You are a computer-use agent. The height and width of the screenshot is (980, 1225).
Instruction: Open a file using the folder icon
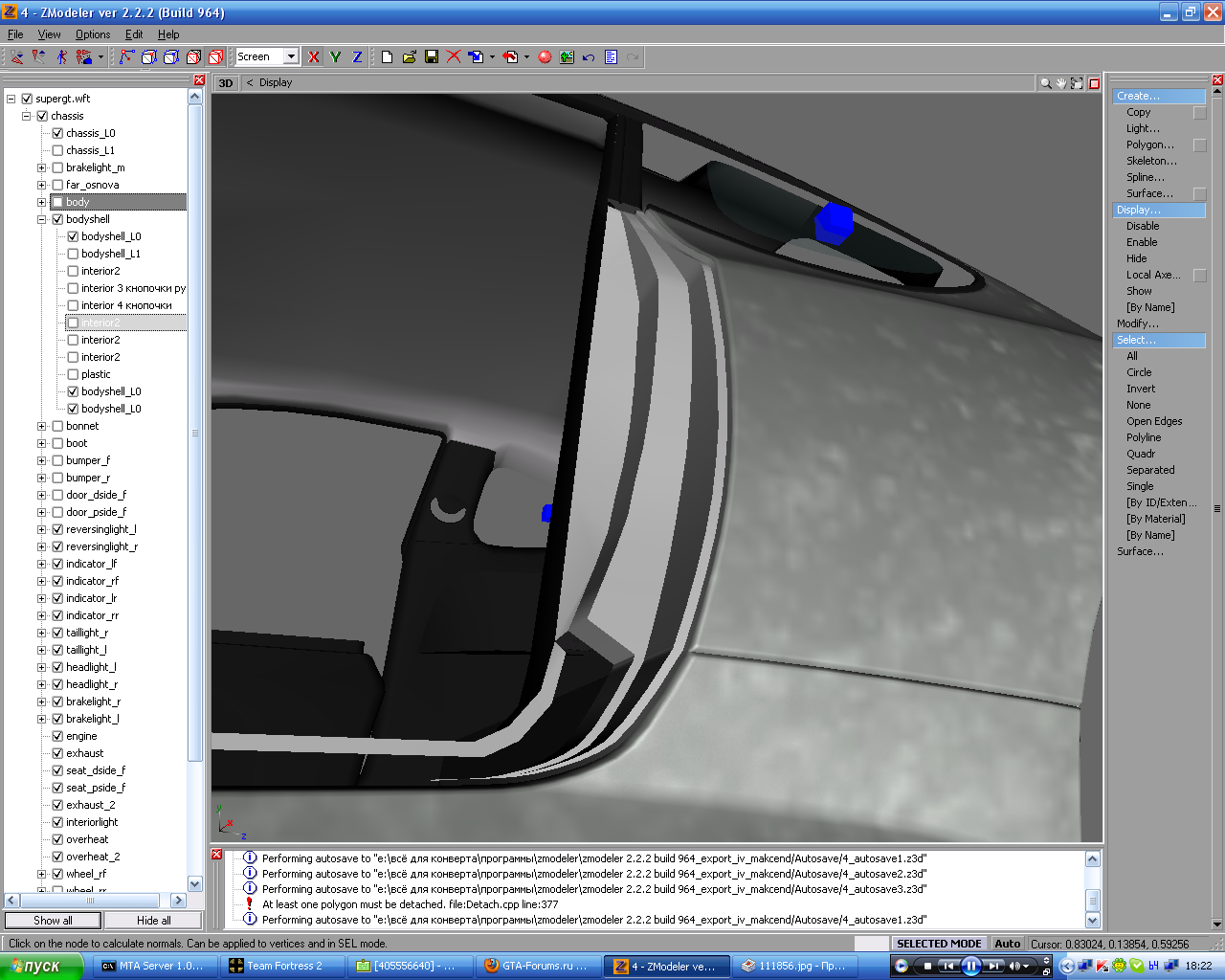(x=410, y=57)
